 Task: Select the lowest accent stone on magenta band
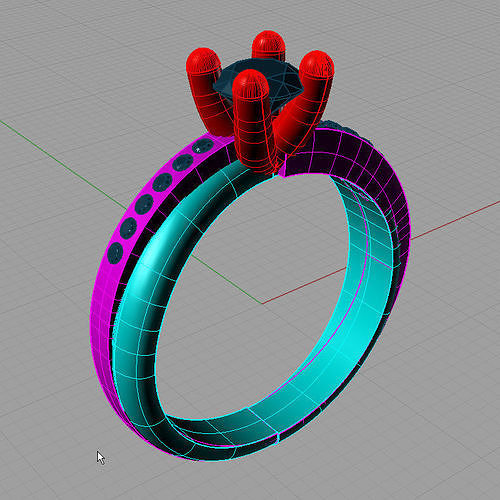(x=115, y=253)
